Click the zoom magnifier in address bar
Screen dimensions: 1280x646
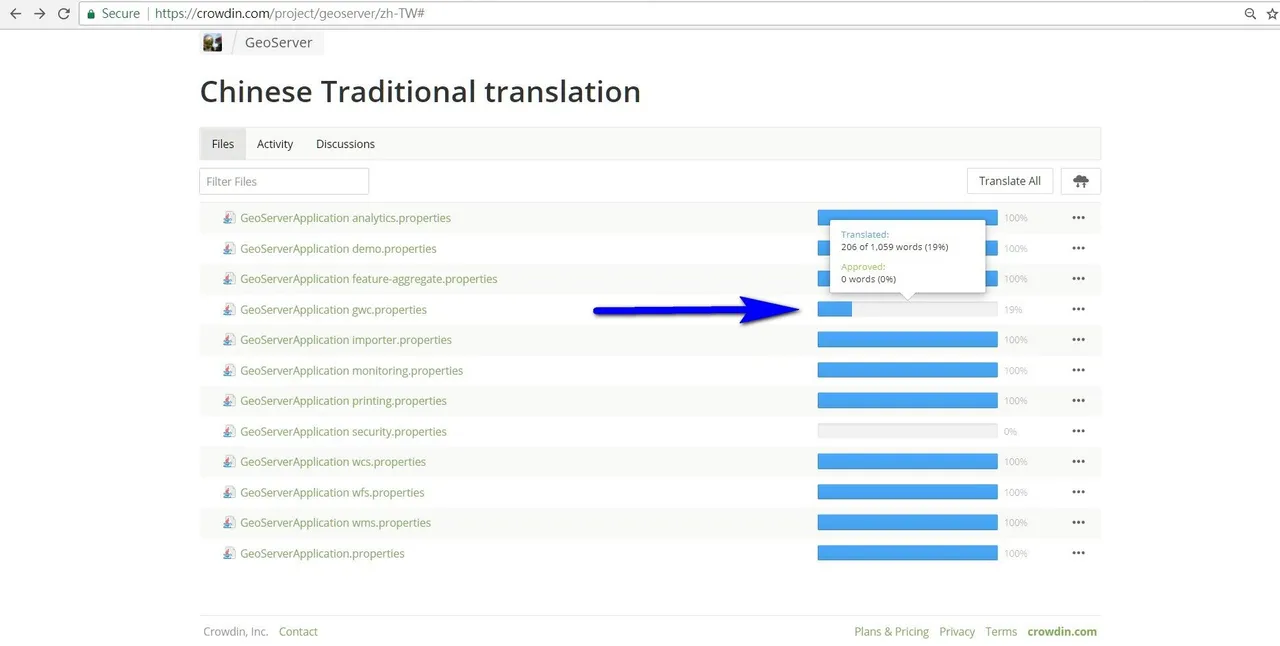pyautogui.click(x=1250, y=14)
